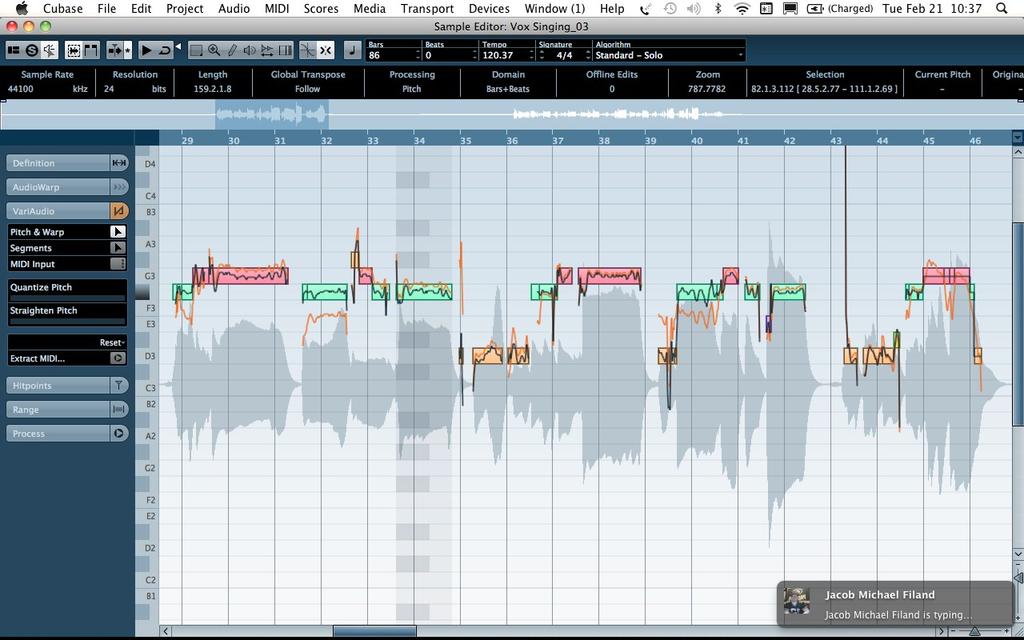Click the Bars value field showing 86
1024x640 pixels.
[392, 56]
